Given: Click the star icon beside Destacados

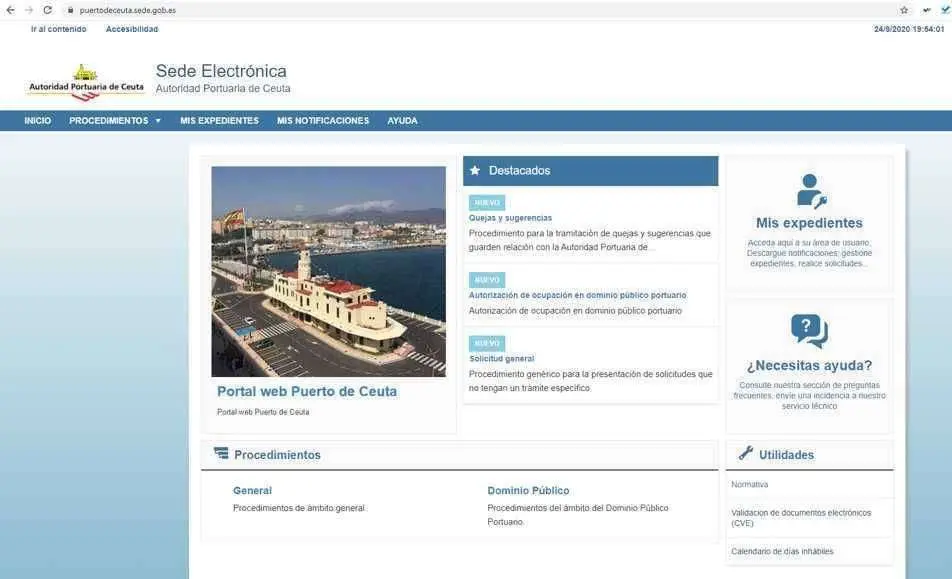Looking at the screenshot, I should (475, 171).
